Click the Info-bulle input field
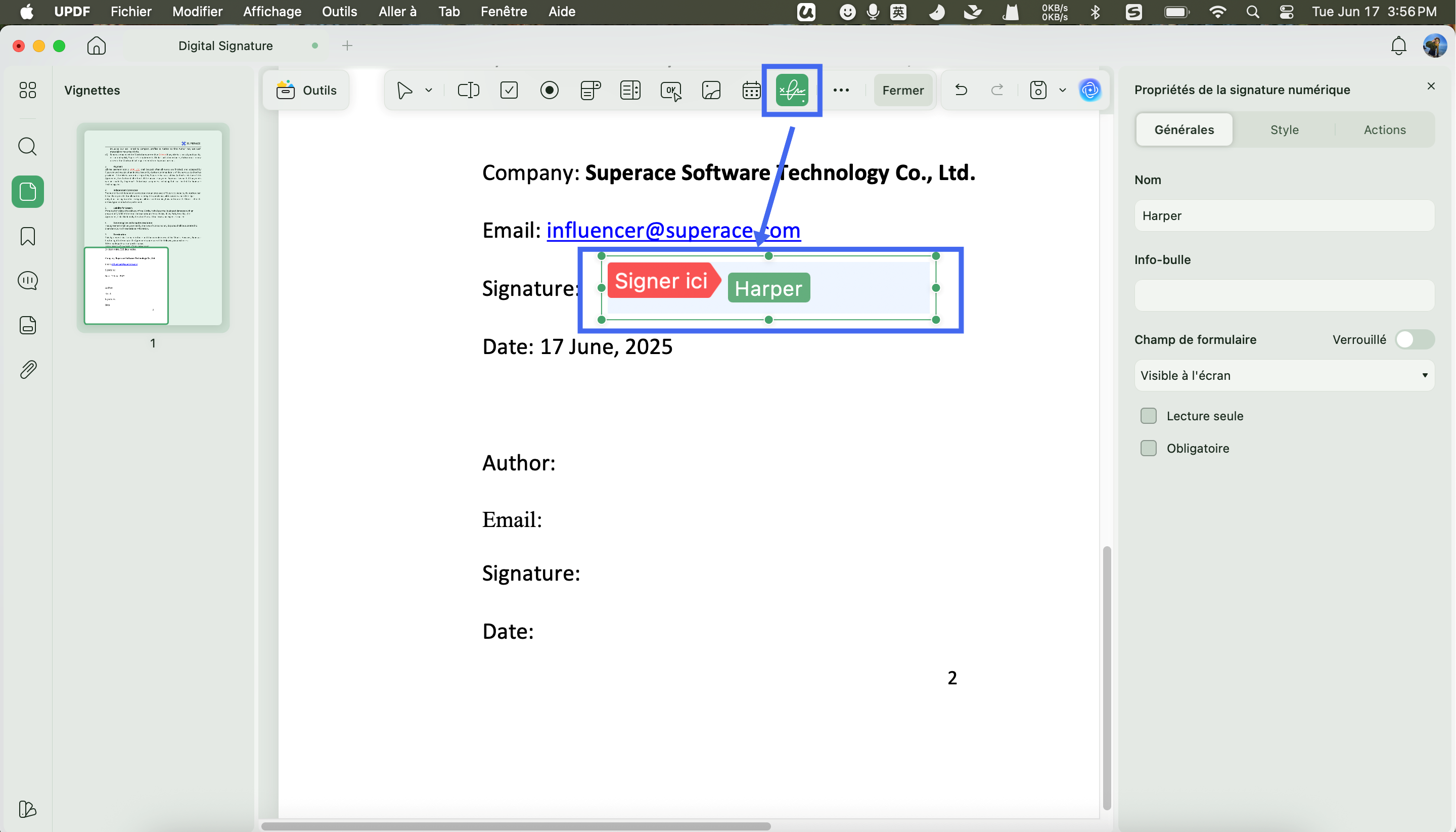 click(1284, 295)
